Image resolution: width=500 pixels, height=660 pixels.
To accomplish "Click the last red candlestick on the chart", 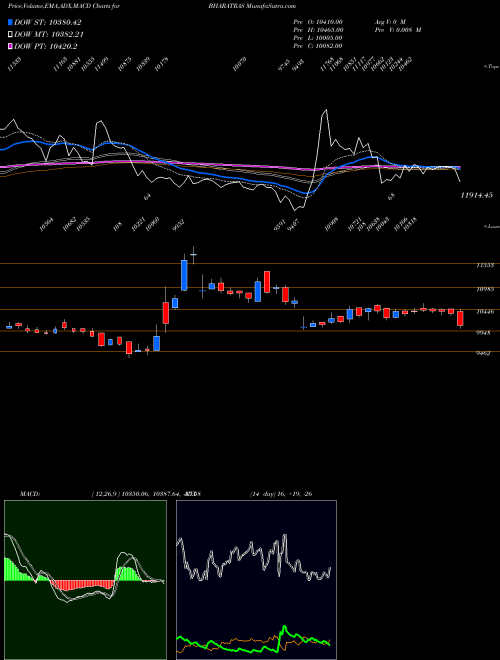I will click(460, 319).
